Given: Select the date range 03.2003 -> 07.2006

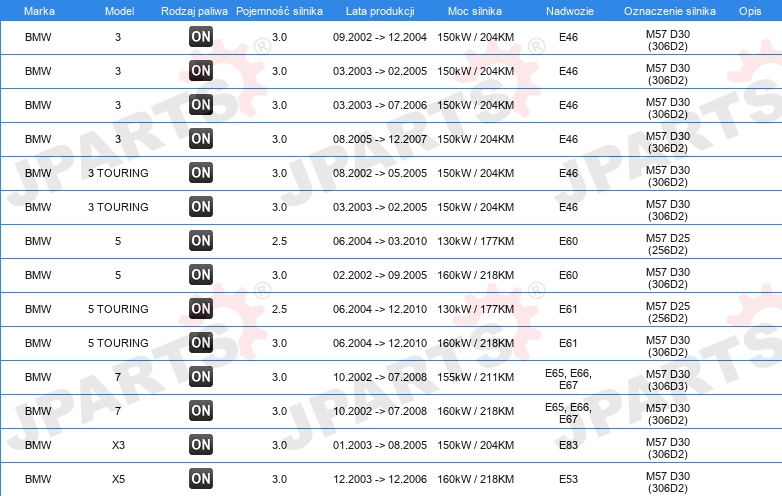Looking at the screenshot, I should [x=380, y=105].
